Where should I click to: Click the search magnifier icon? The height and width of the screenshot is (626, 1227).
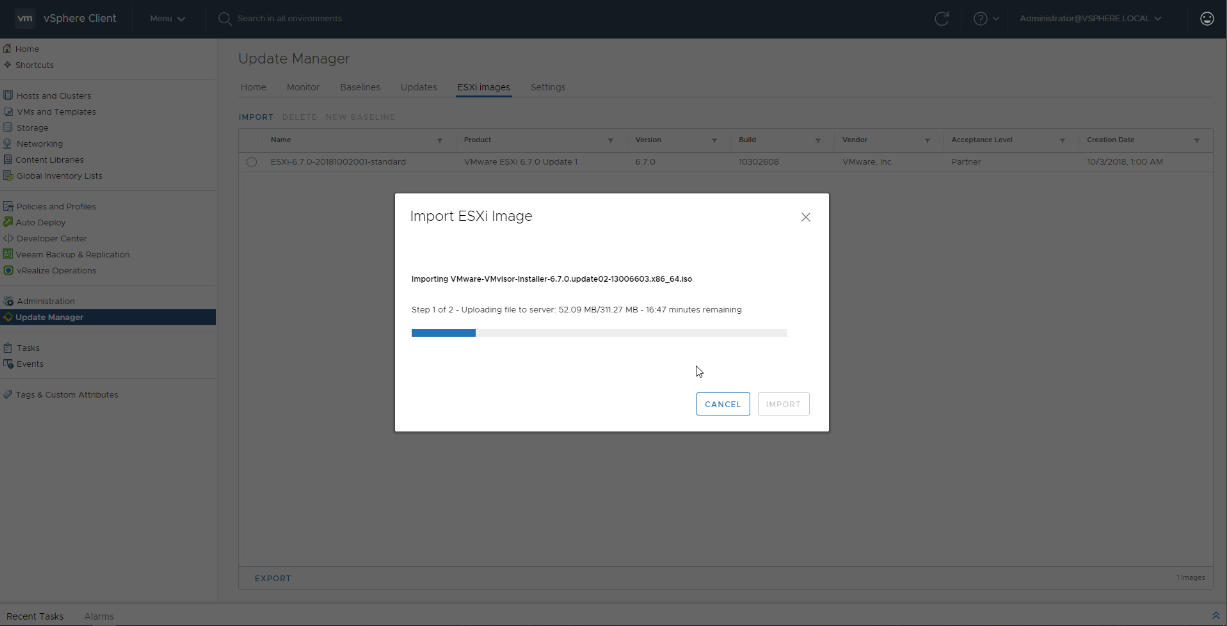[225, 18]
